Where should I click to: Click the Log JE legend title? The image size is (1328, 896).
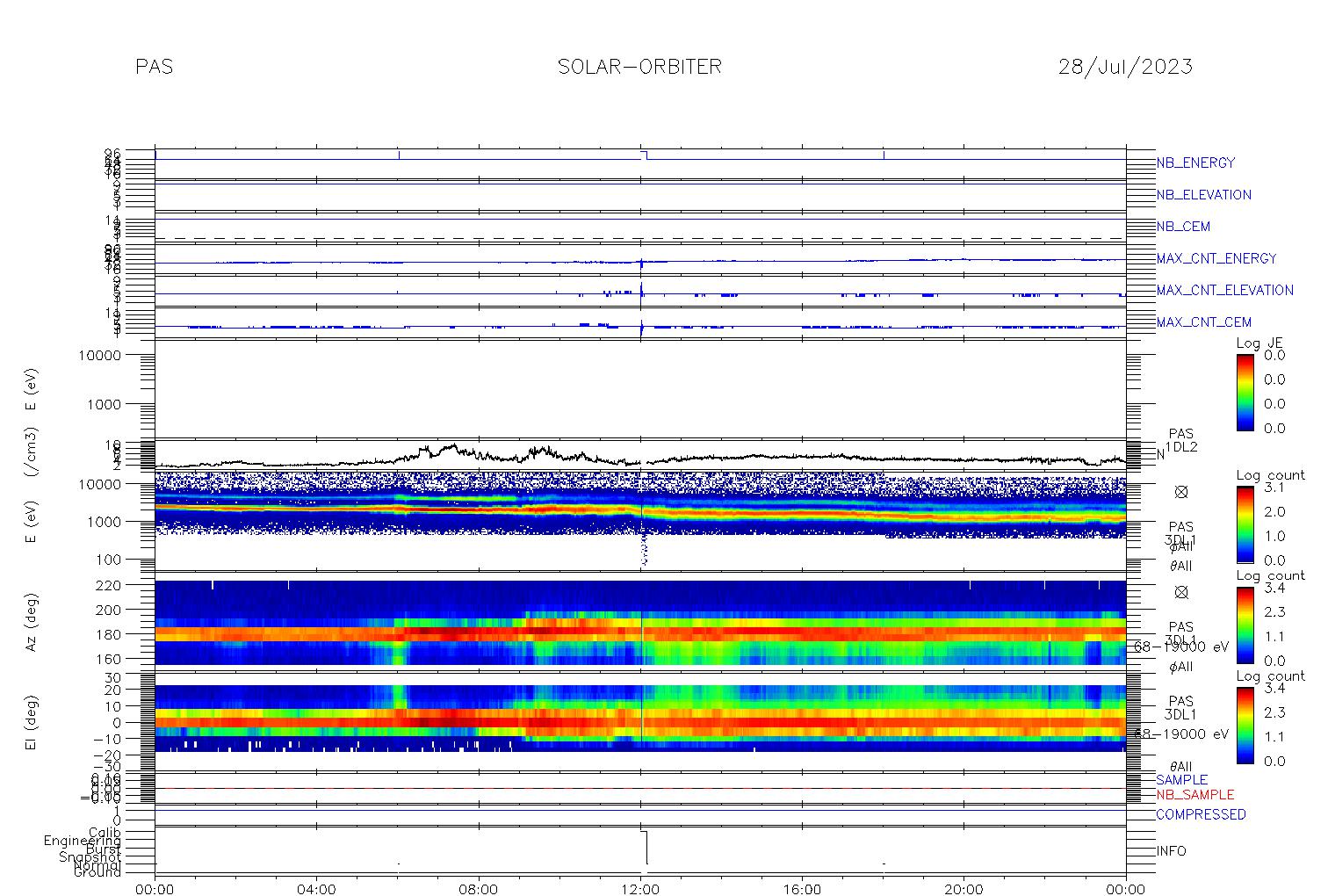pos(1260,343)
